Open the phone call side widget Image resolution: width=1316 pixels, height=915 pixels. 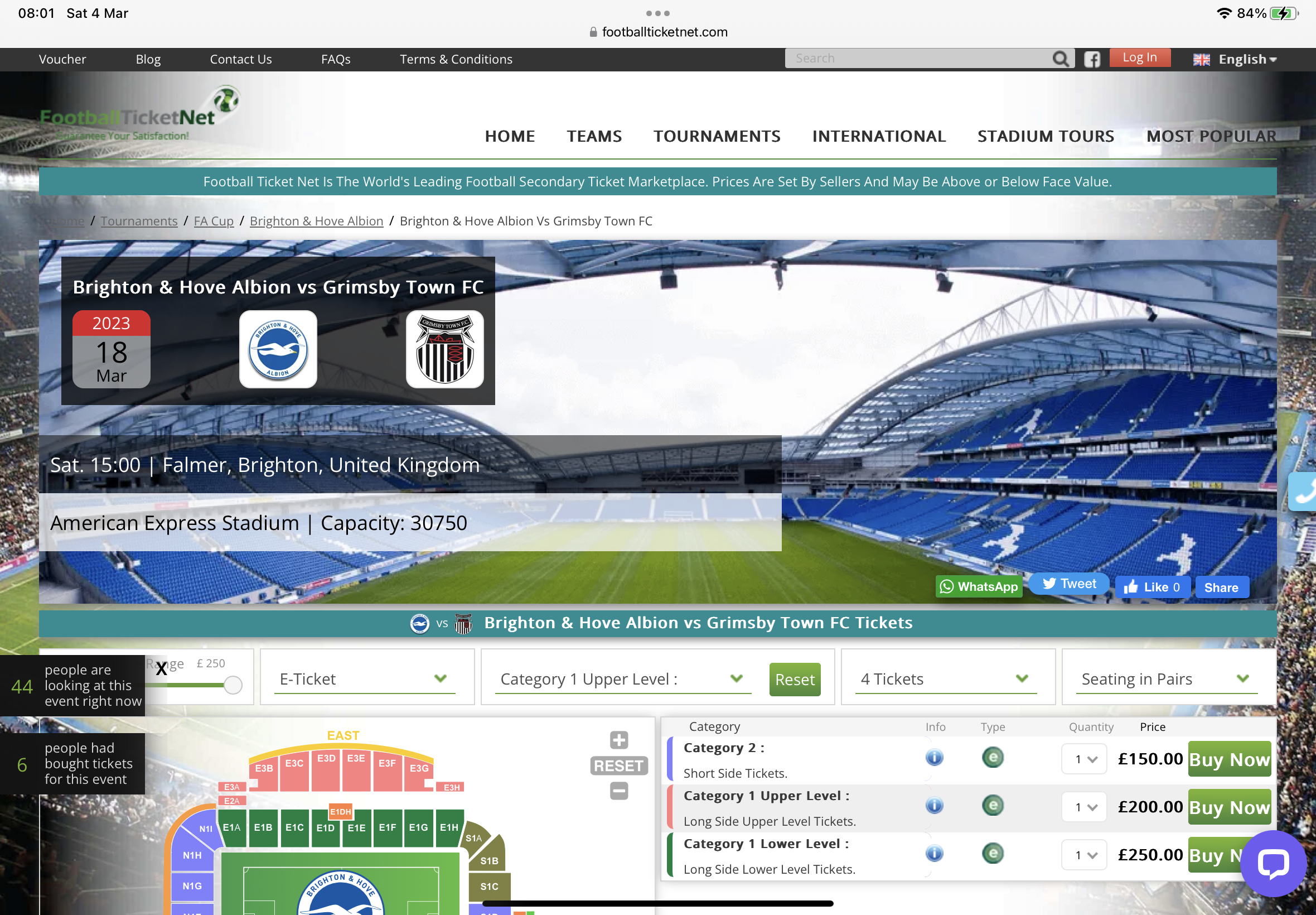(x=1303, y=492)
